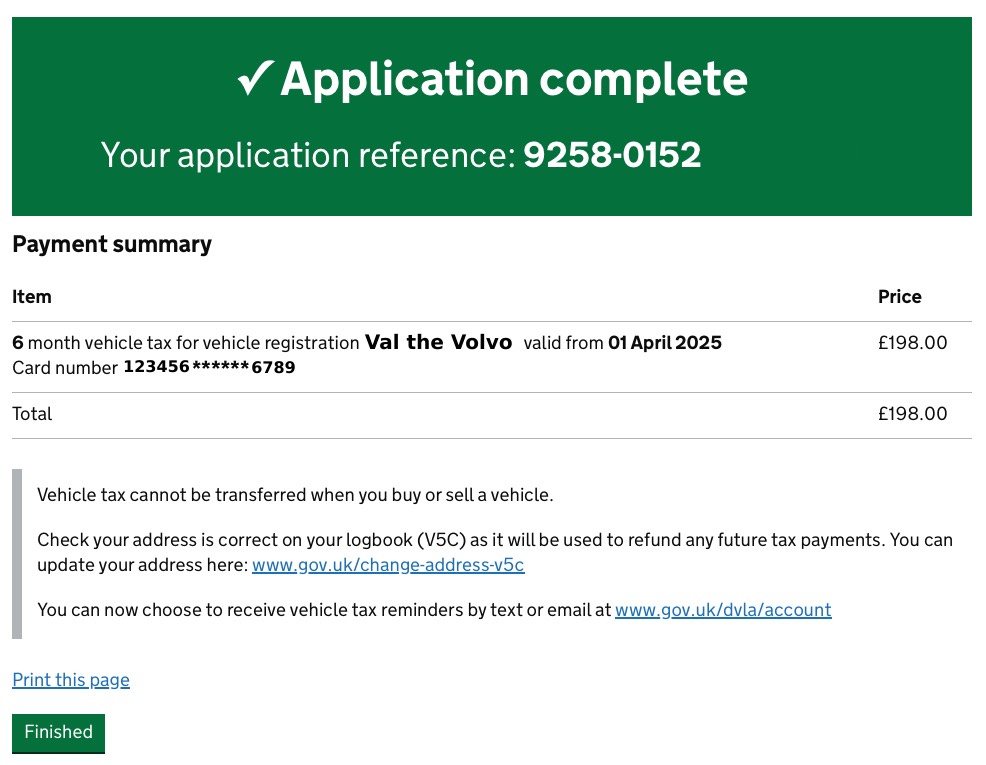Click the Your application reference label
The image size is (986, 765).
308,155
